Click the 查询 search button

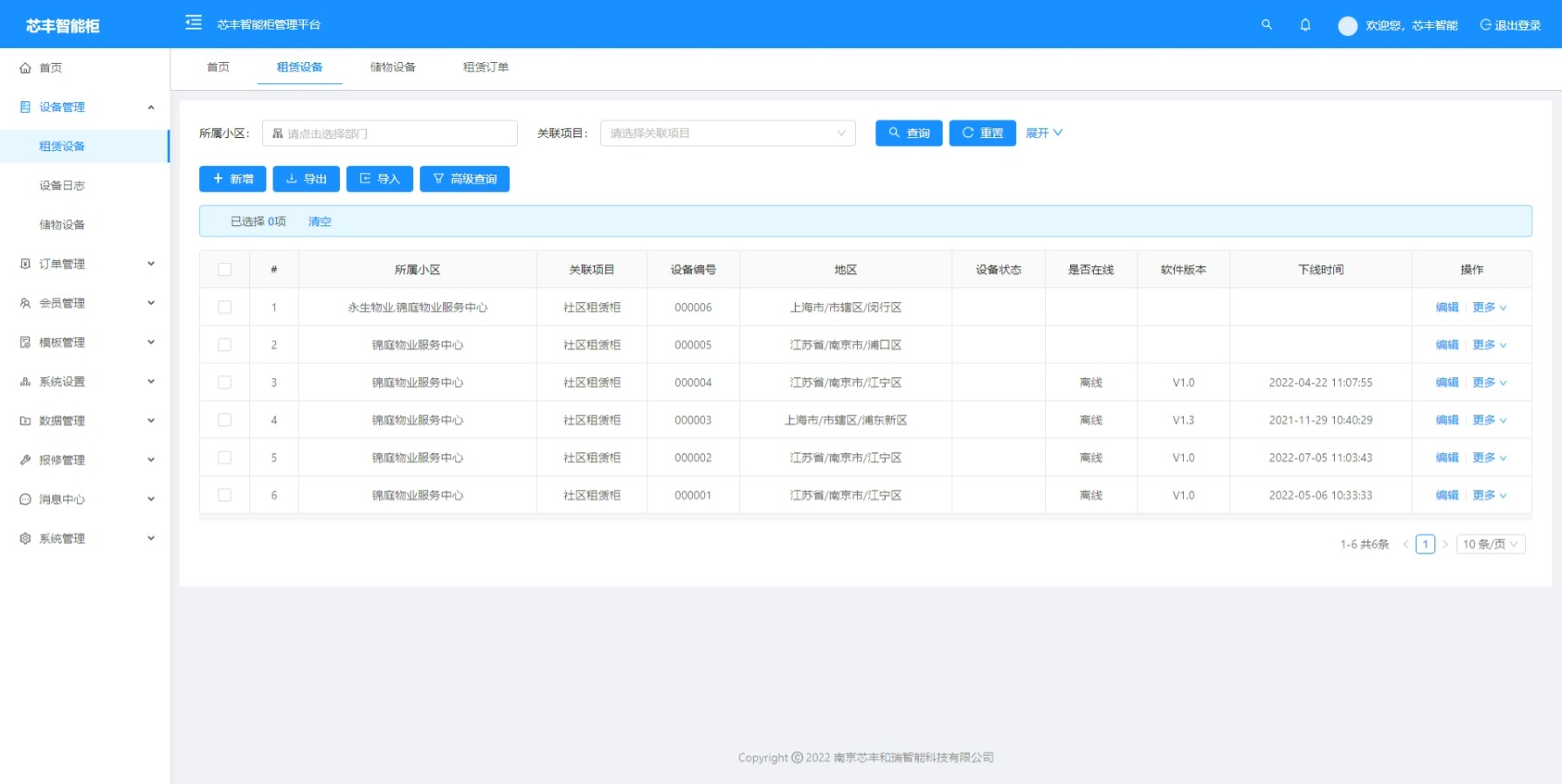909,133
